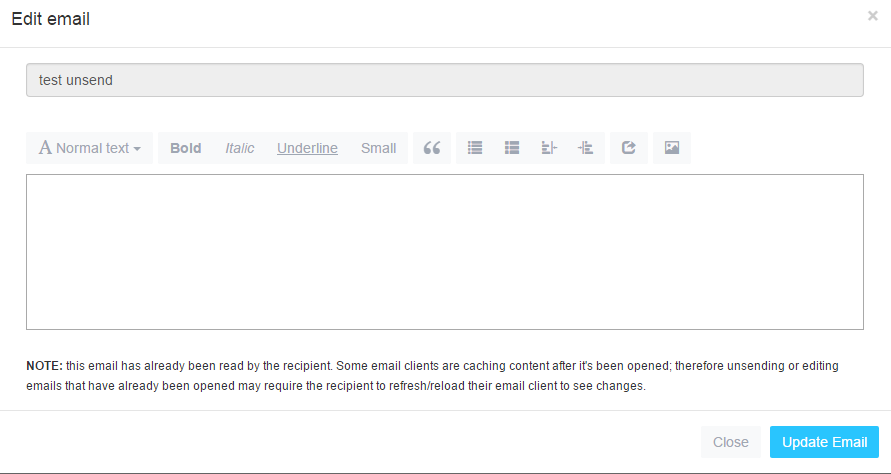Dismiss dialog with the top-right X icon
Viewport: 891px width, 474px height.
click(x=873, y=16)
